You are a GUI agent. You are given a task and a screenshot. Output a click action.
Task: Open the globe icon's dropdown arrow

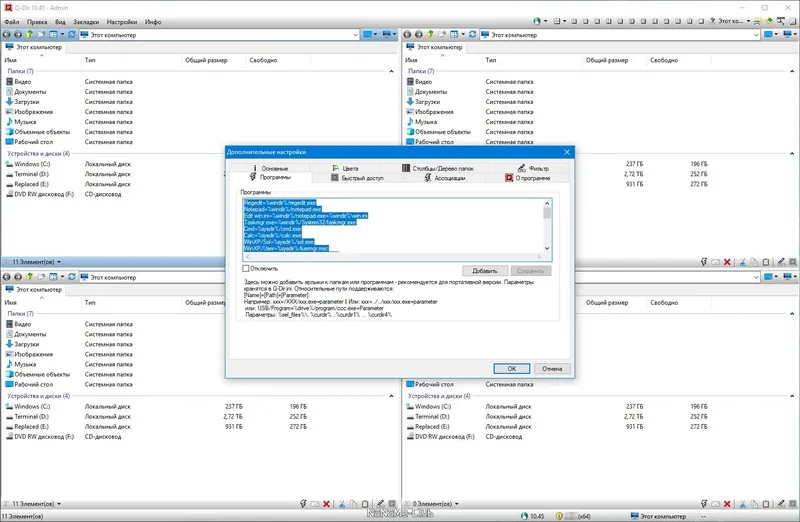(545, 21)
